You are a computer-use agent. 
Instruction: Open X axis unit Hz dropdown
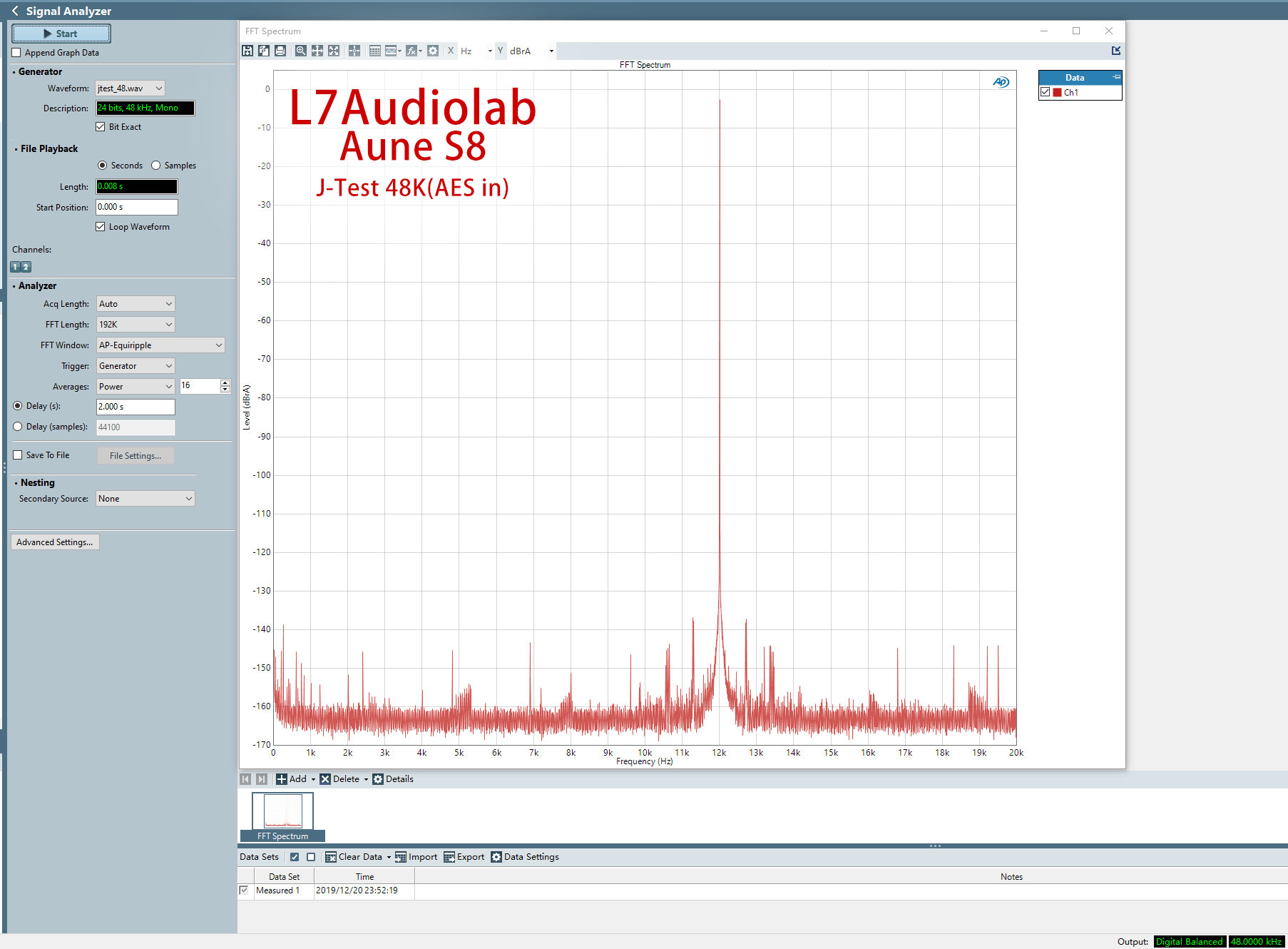click(490, 51)
